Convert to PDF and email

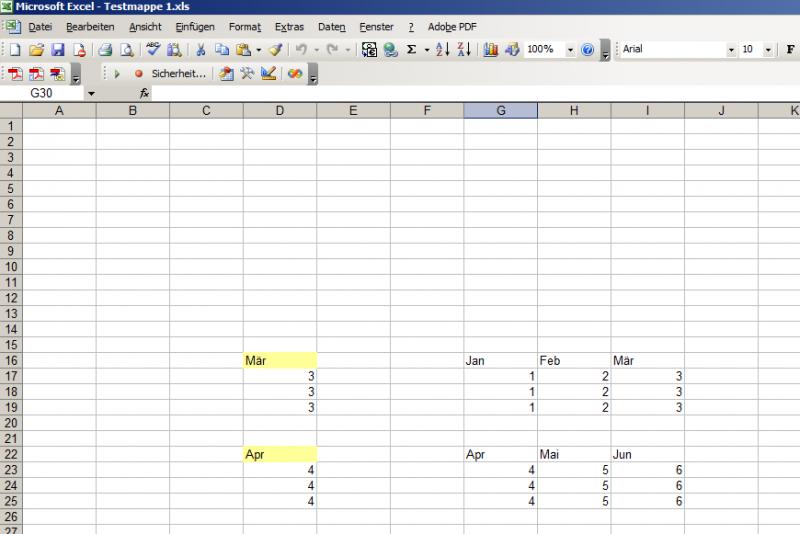36,74
